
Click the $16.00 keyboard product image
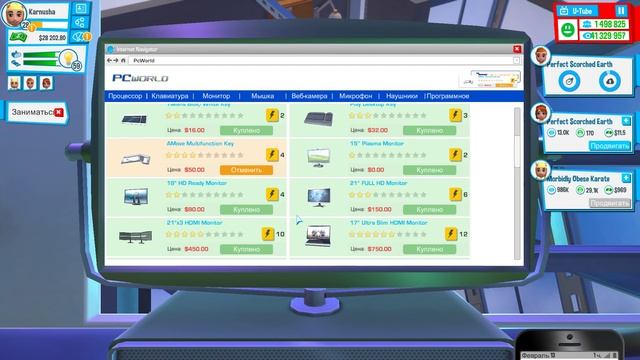[x=134, y=120]
